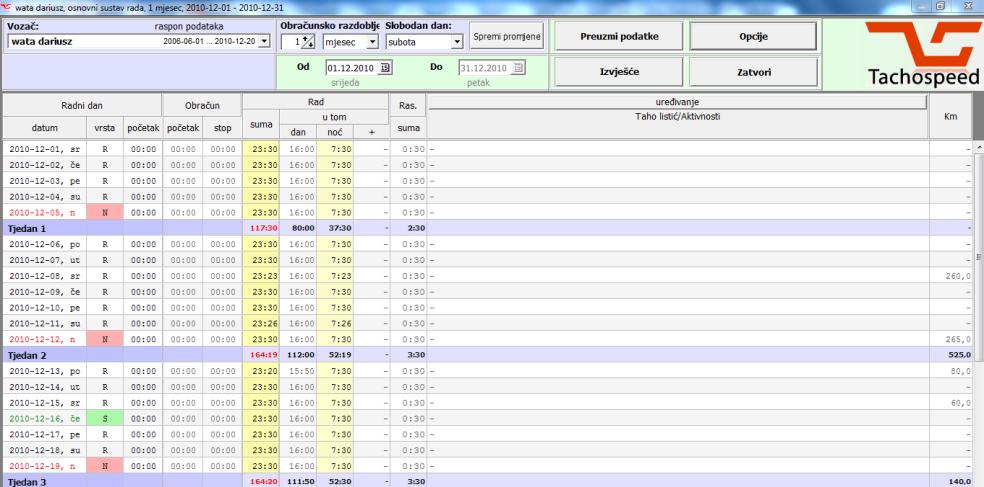Click the green S cell for 2010-12-16
Screen dimensions: 984x487
105,419
